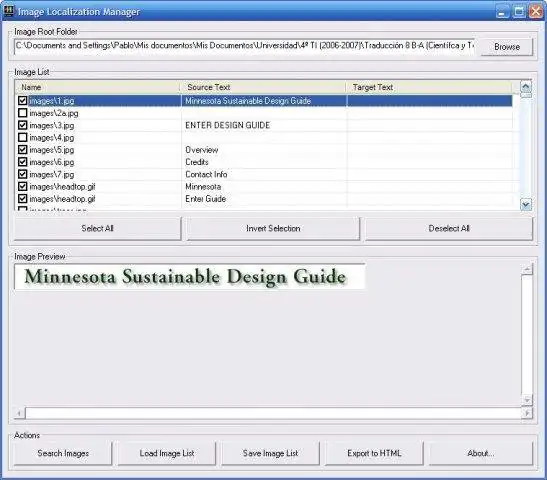Click the Invert Selection button
Screen dimensions: 547x480
(273, 228)
